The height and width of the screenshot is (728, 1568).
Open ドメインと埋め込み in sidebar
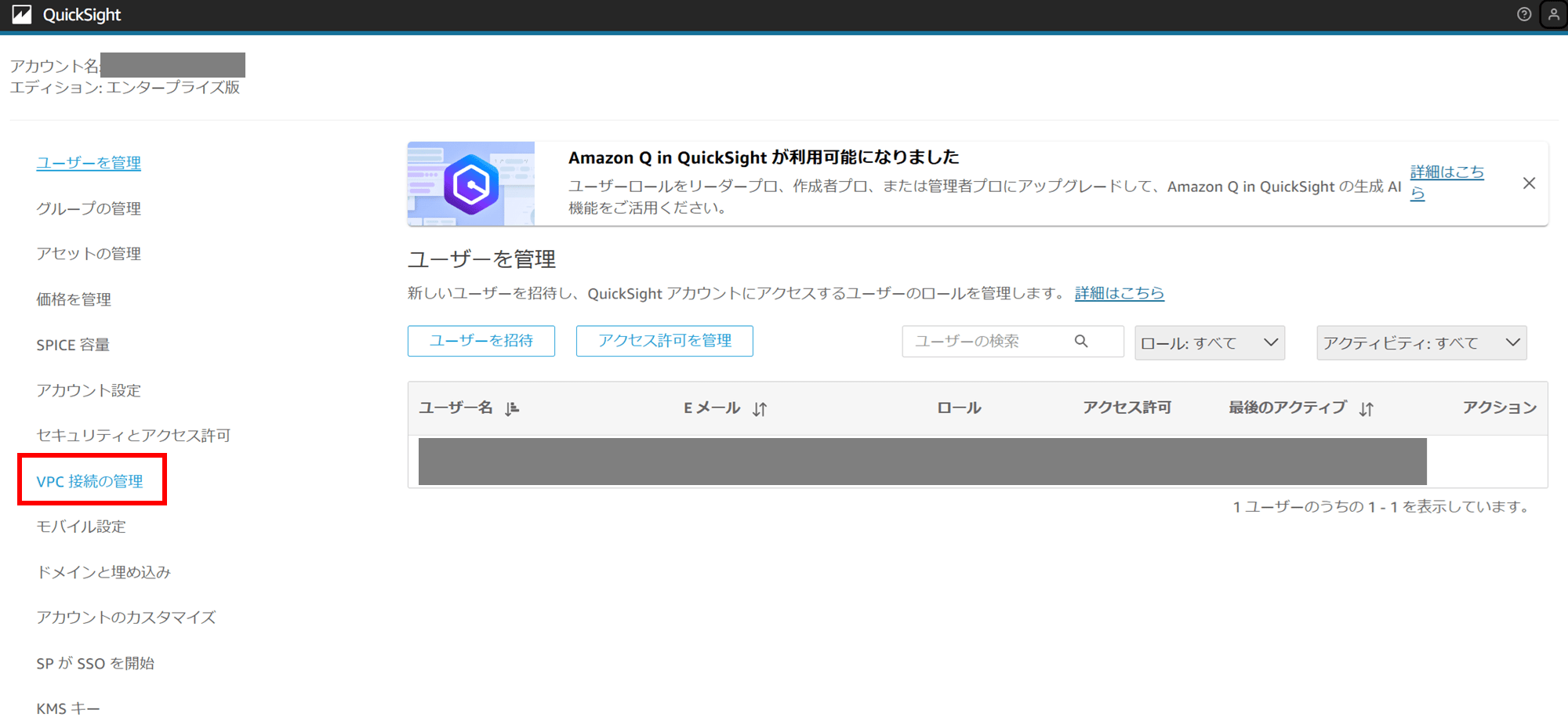point(103,572)
